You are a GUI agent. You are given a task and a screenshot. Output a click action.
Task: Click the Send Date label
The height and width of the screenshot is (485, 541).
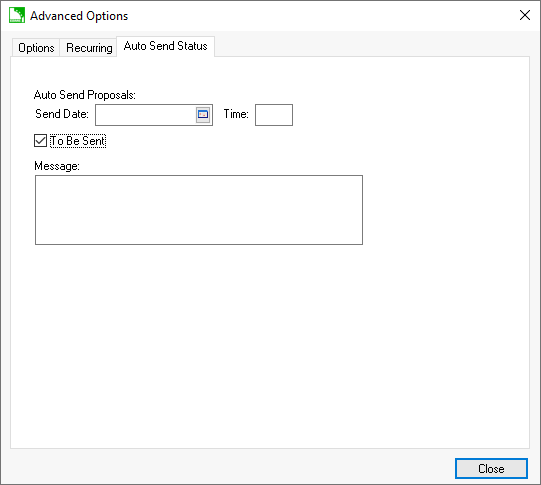(62, 114)
